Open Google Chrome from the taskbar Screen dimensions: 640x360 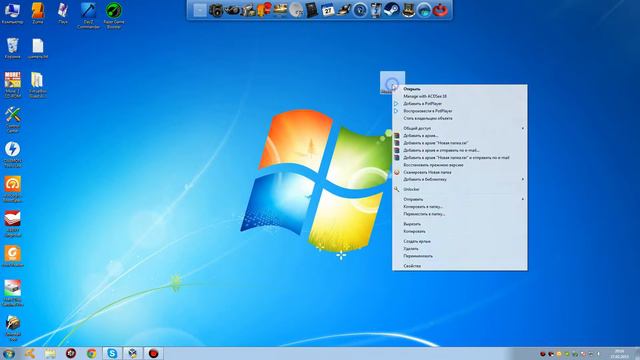point(91,353)
